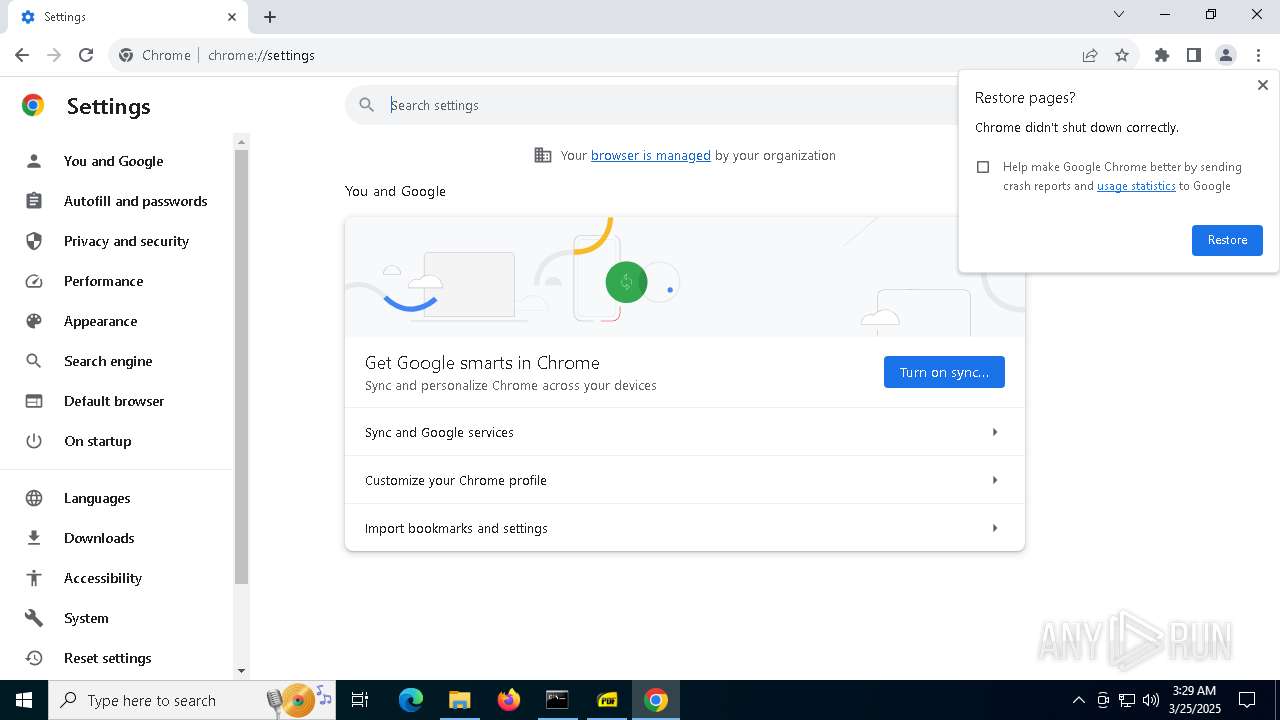This screenshot has width=1280, height=720.
Task: Open Downloads settings
Action: coord(99,538)
